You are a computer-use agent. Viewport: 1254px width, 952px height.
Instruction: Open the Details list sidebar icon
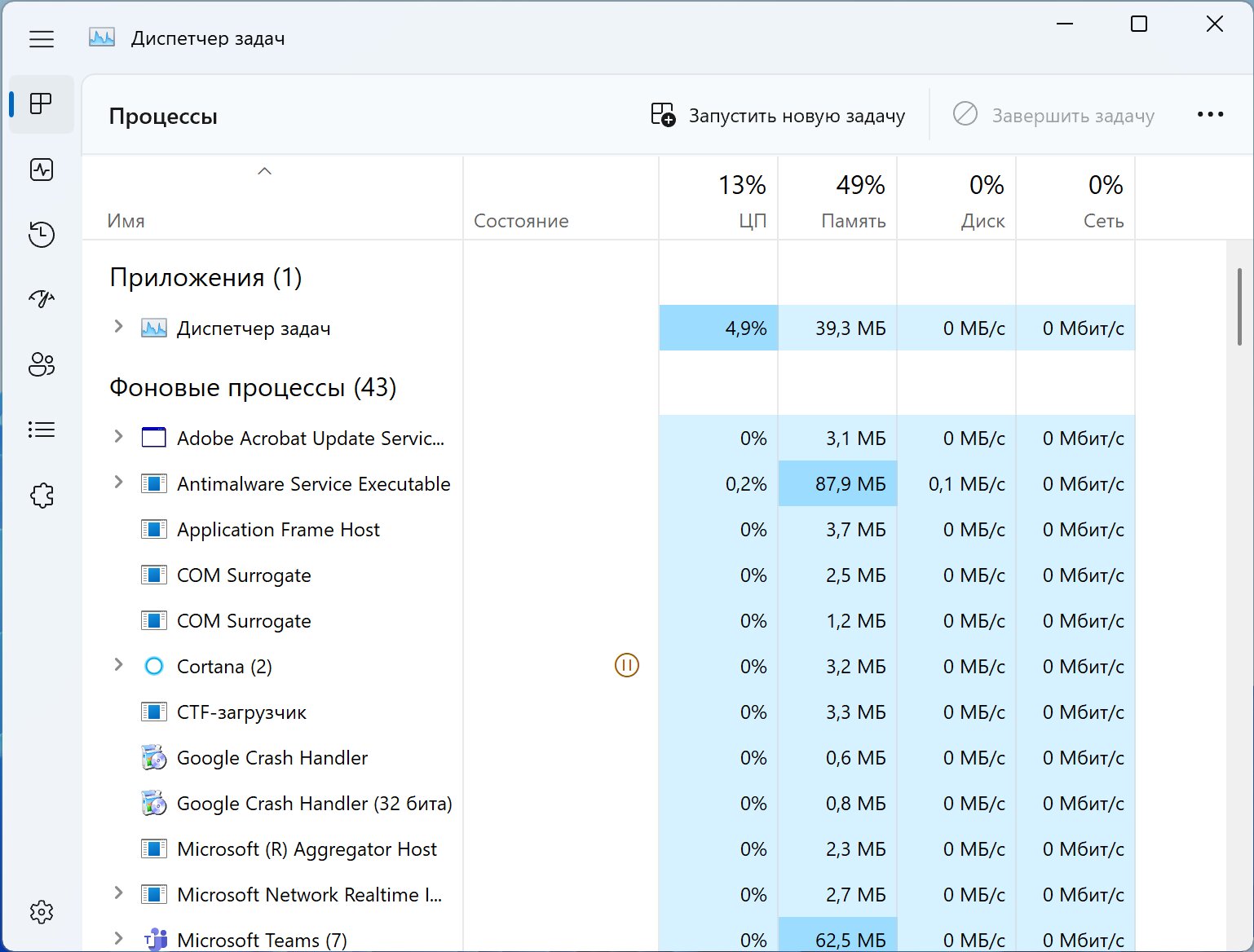click(x=42, y=430)
